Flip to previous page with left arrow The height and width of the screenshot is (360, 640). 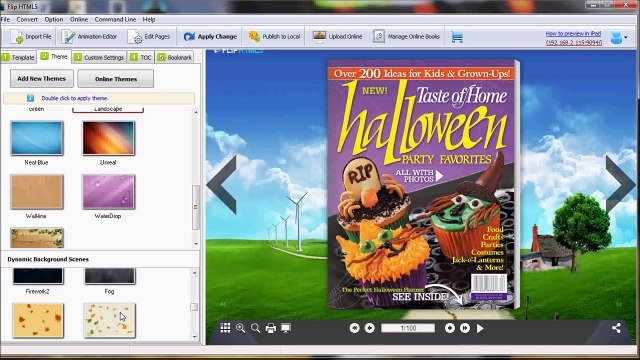click(x=222, y=184)
